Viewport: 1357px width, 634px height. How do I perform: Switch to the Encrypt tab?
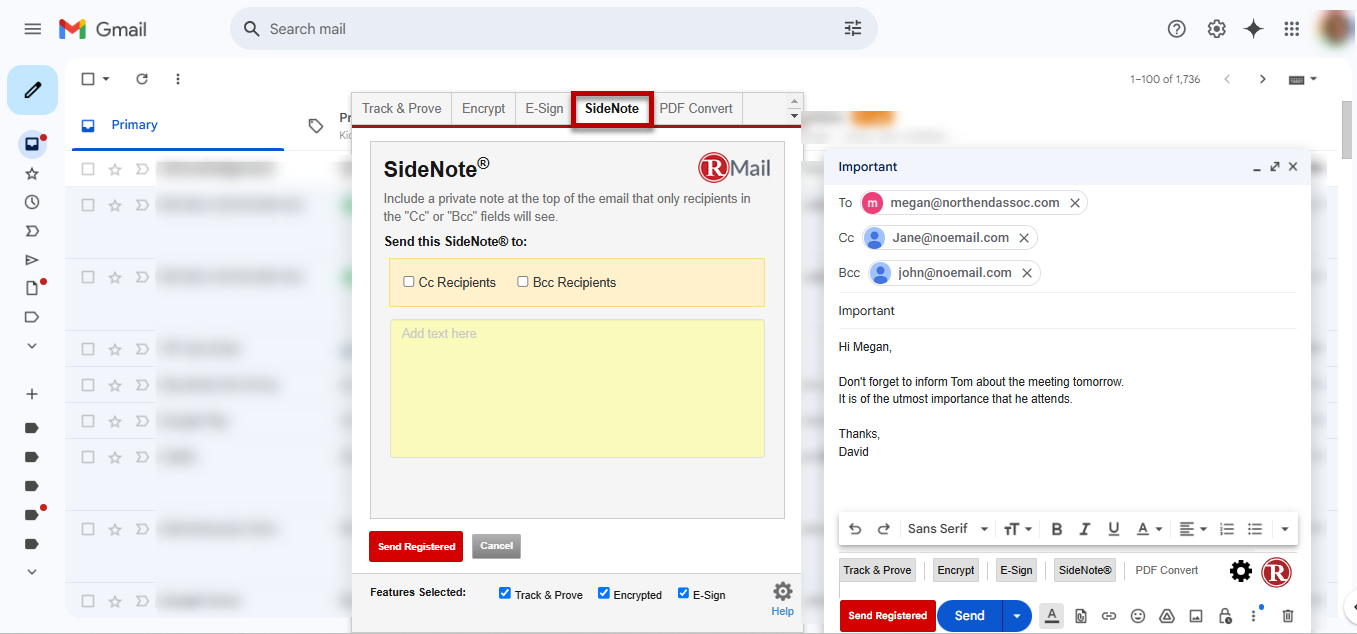pyautogui.click(x=483, y=108)
